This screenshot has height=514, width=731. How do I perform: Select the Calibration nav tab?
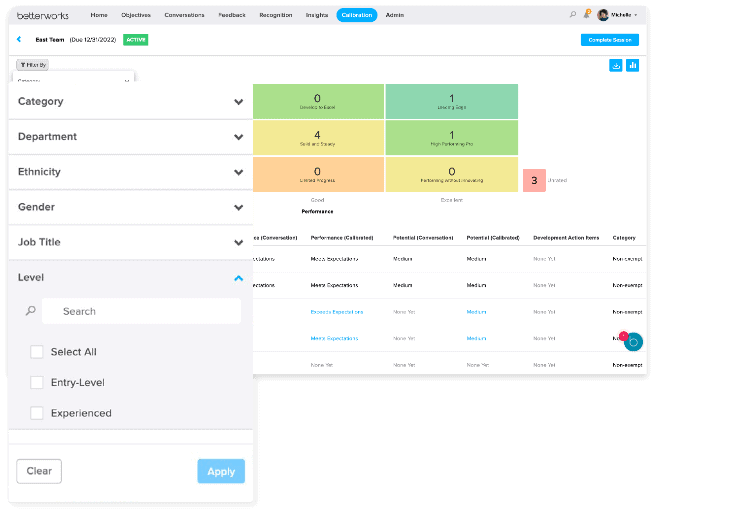pos(357,15)
